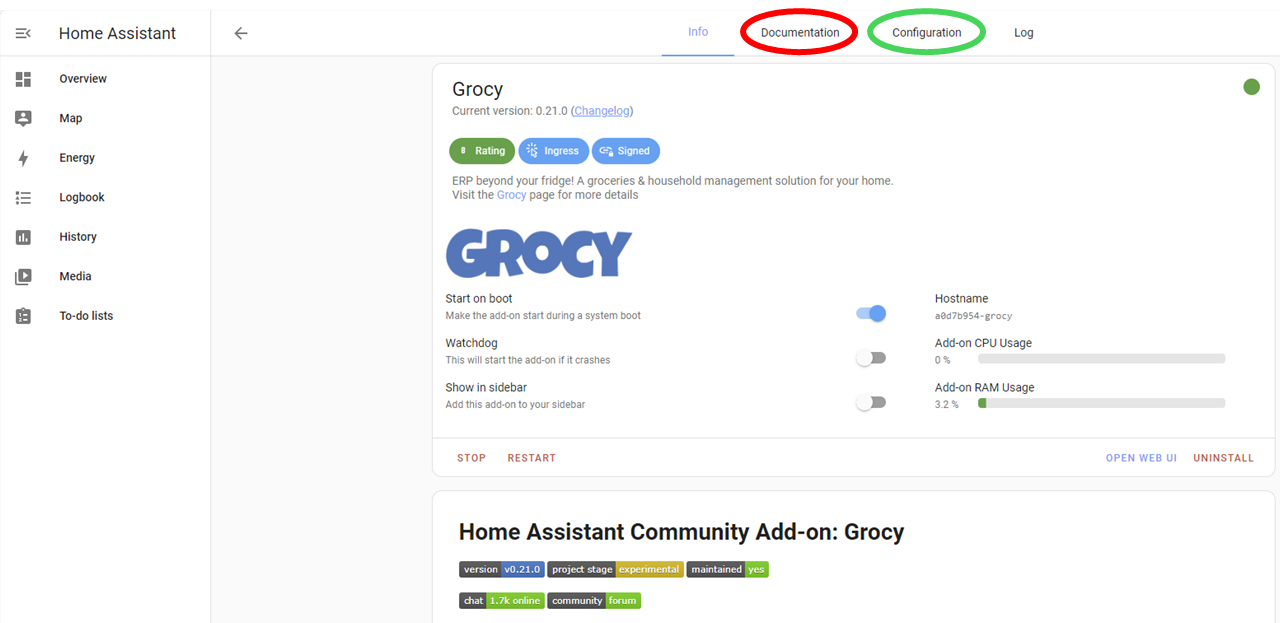This screenshot has height=623, width=1280.
Task: Click the 3.2 % RAM value
Action: [x=946, y=404]
